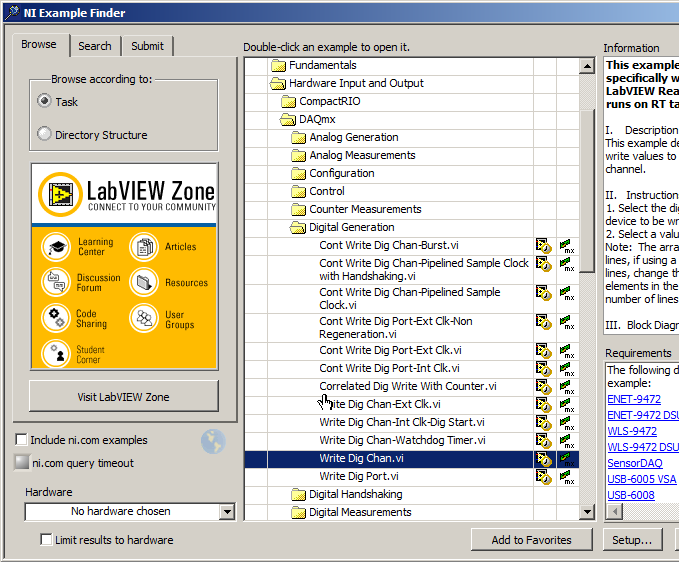Click the example list scroll down arrow

coord(587,512)
